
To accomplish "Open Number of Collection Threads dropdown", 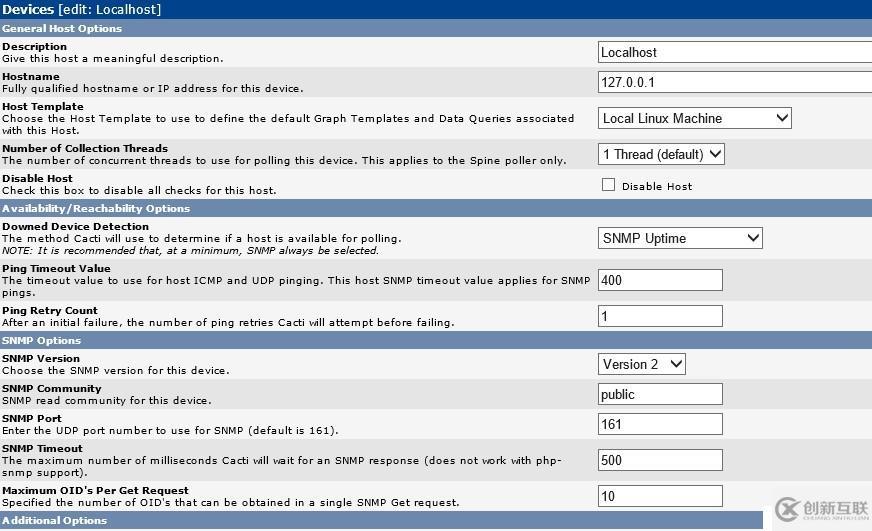I will click(x=661, y=154).
